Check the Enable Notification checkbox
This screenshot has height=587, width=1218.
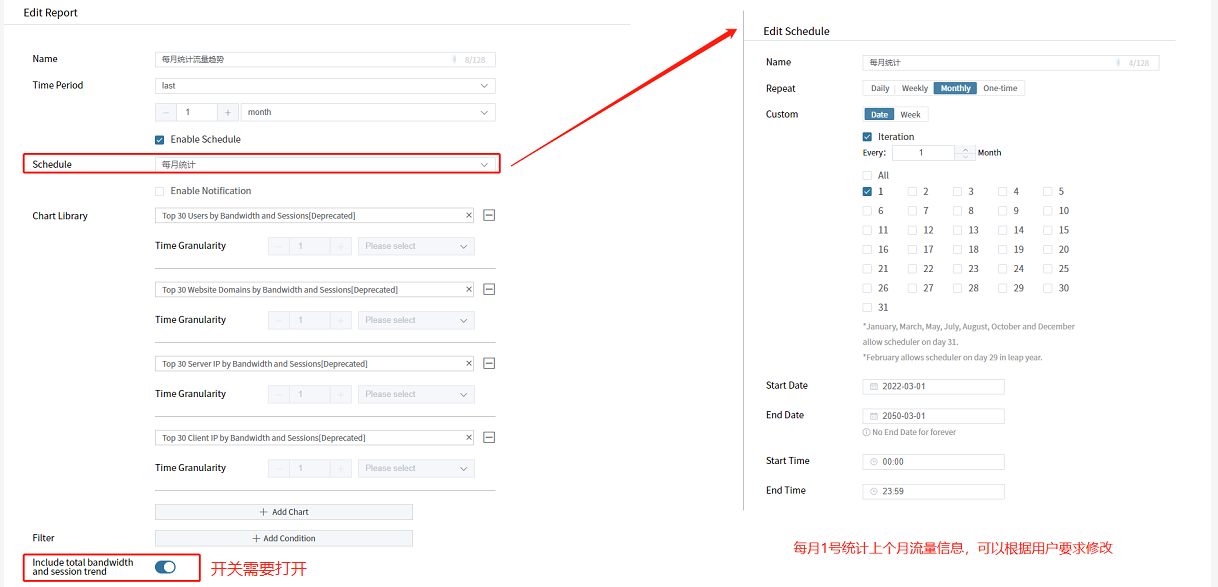[x=160, y=191]
